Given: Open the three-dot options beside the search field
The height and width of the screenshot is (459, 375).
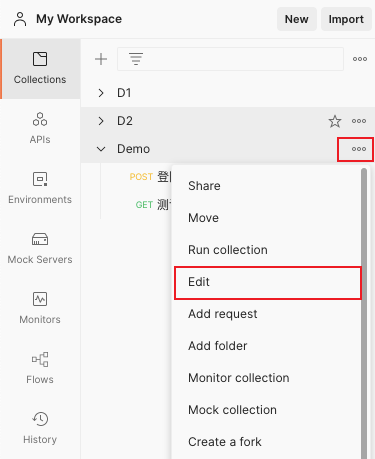Looking at the screenshot, I should click(360, 59).
